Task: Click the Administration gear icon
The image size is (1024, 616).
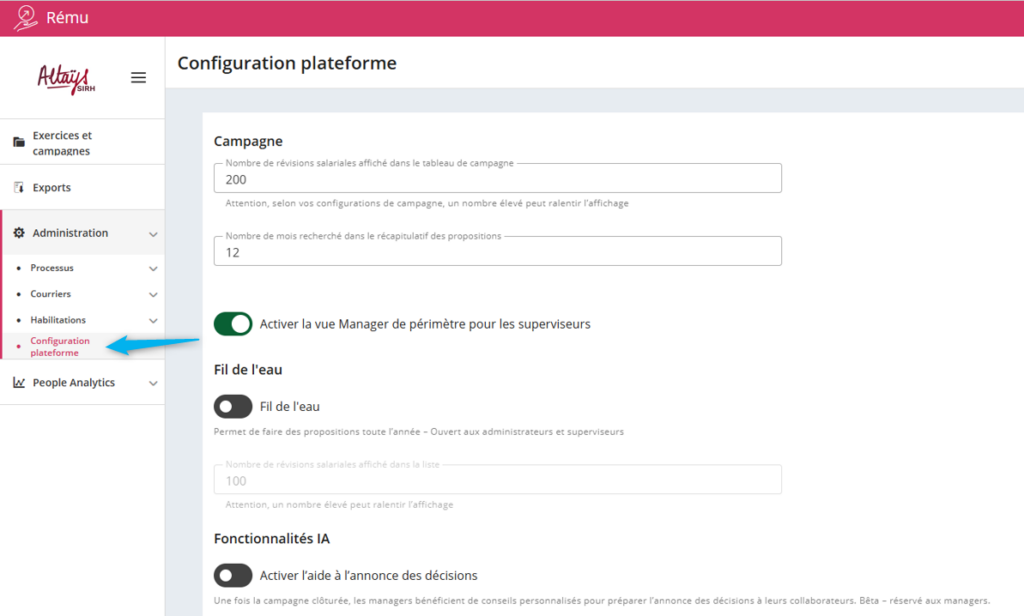Action: (19, 233)
